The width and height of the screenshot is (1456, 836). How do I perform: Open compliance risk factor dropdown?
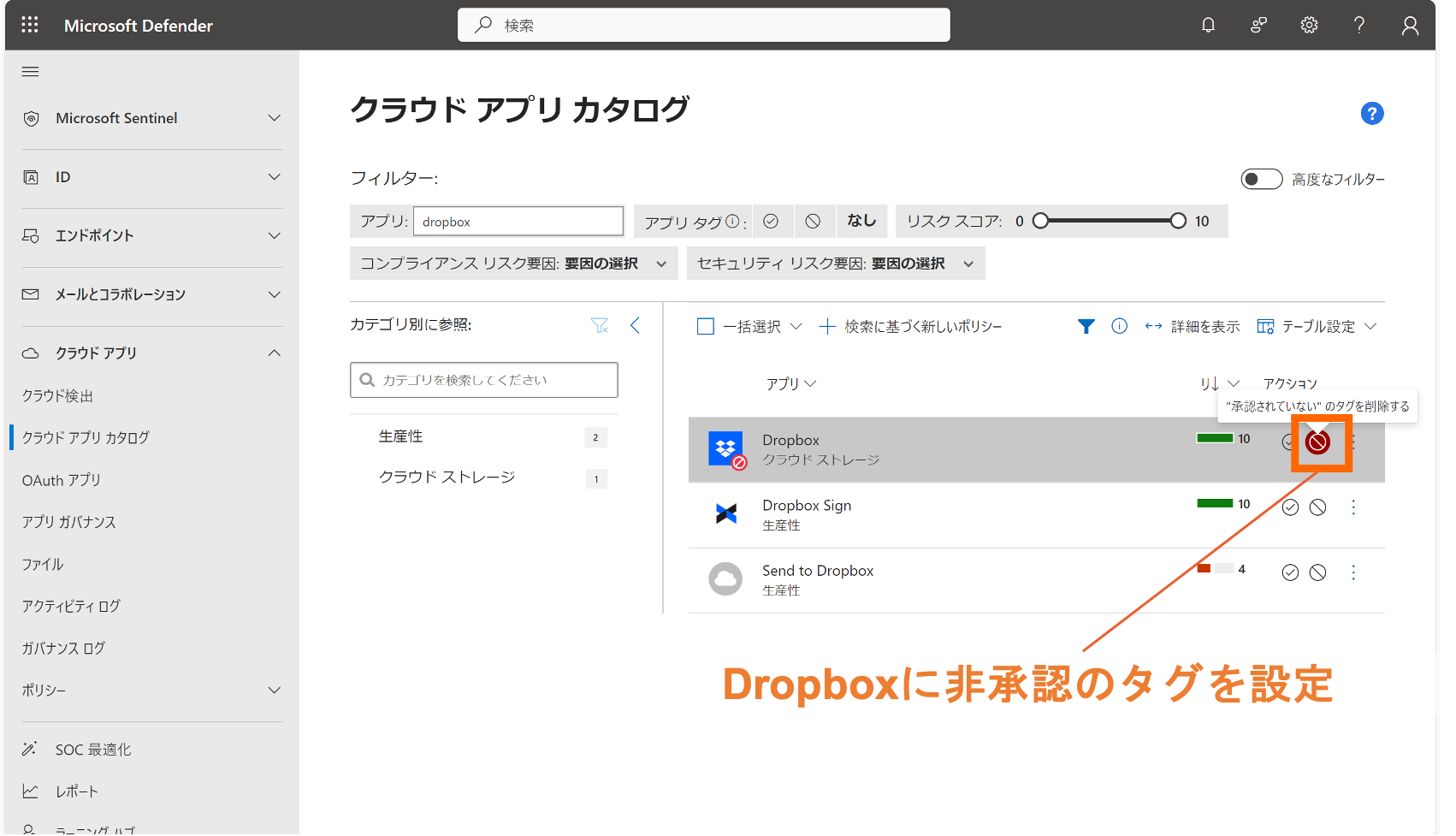[513, 264]
